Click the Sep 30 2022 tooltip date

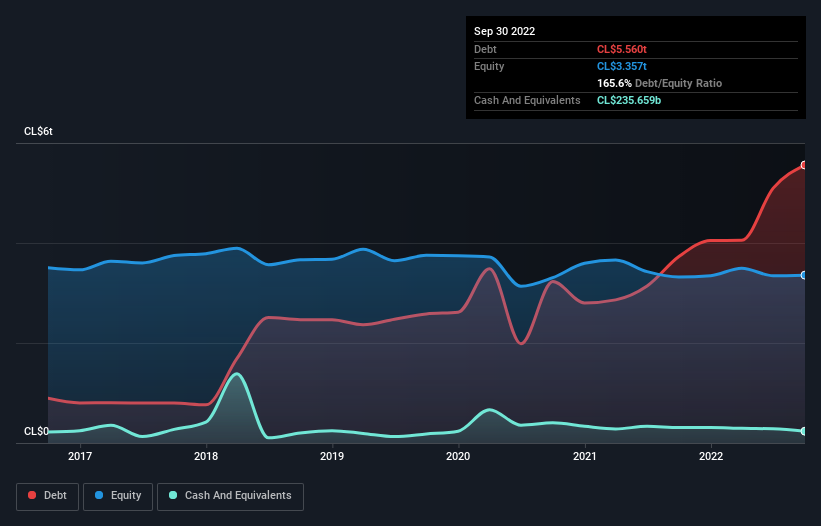click(505, 31)
